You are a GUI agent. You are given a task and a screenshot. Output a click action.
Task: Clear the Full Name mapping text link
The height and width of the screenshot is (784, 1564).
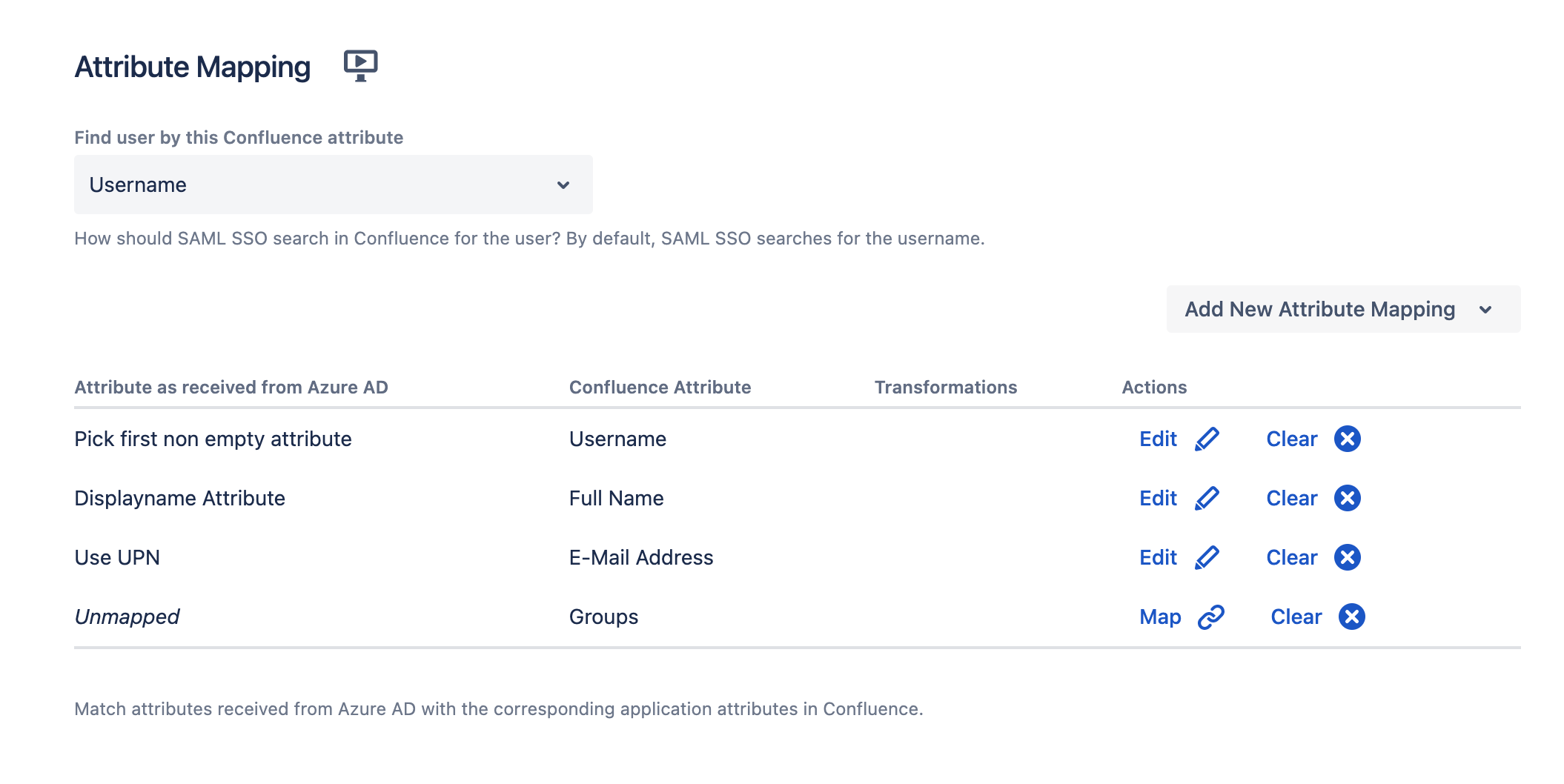pos(1291,498)
